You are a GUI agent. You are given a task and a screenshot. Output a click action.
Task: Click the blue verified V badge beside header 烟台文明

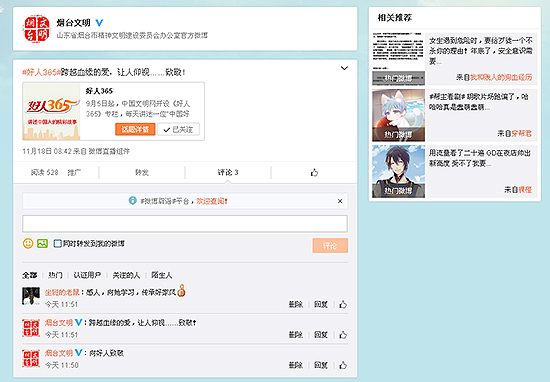click(x=99, y=23)
